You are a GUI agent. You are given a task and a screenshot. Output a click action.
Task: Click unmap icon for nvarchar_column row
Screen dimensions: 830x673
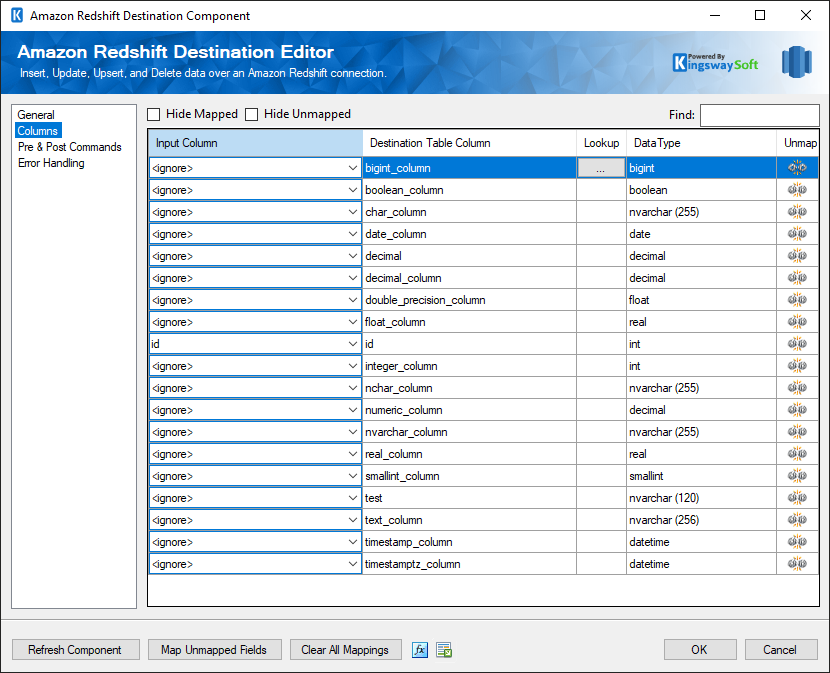tap(797, 432)
